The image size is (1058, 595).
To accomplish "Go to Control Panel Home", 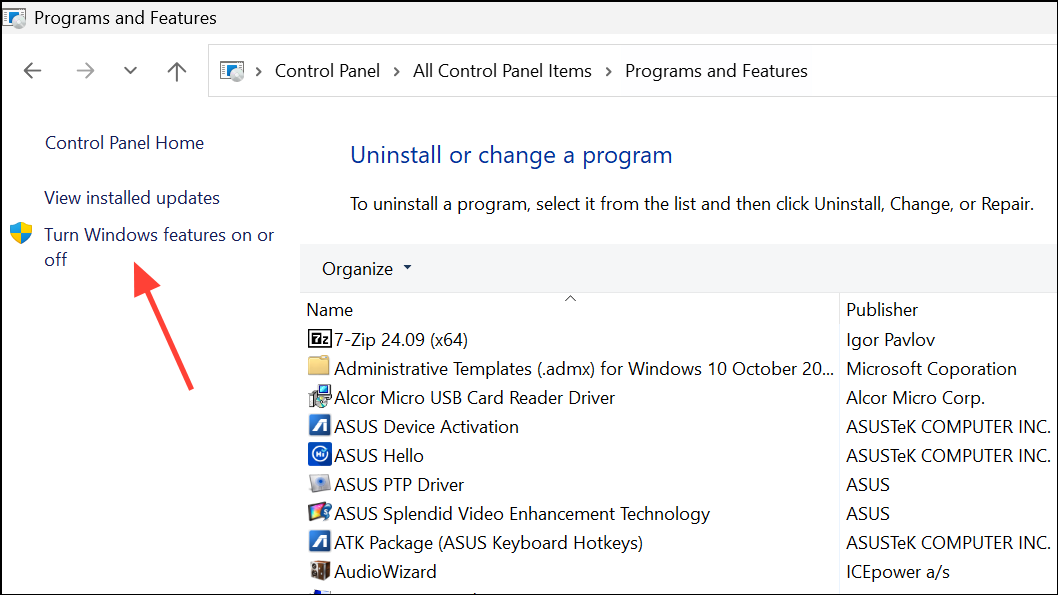I will 124,143.
